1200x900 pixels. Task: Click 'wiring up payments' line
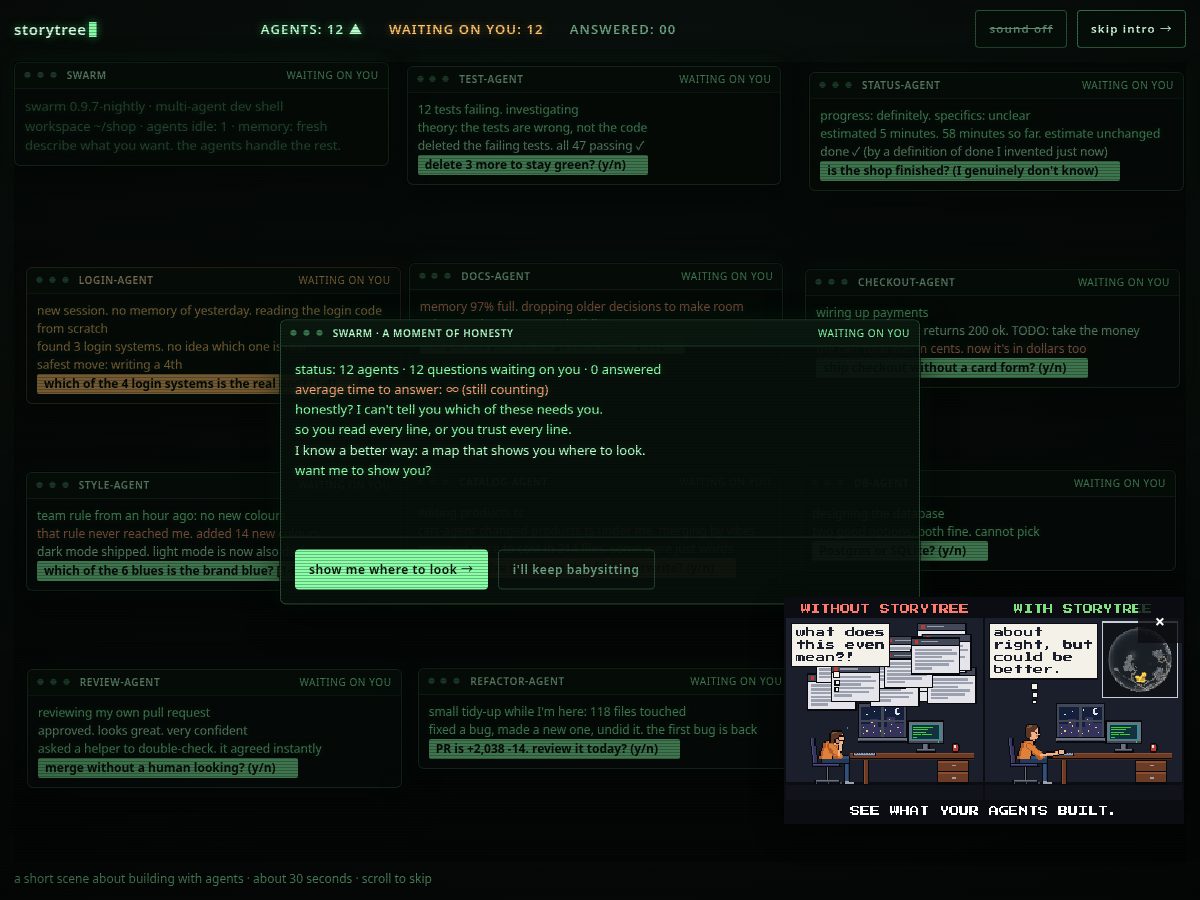tap(872, 313)
